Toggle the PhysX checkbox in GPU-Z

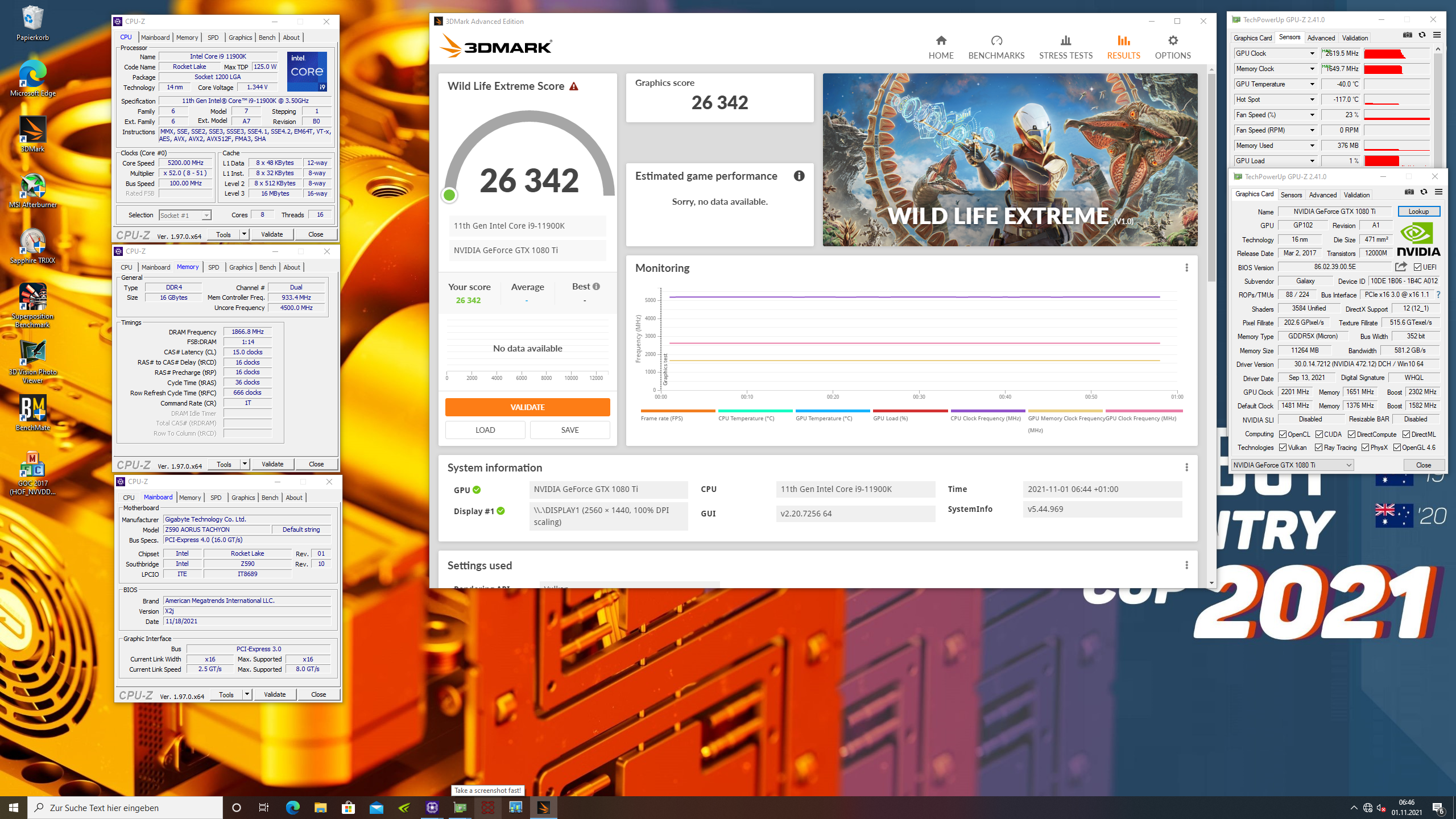(x=1365, y=448)
